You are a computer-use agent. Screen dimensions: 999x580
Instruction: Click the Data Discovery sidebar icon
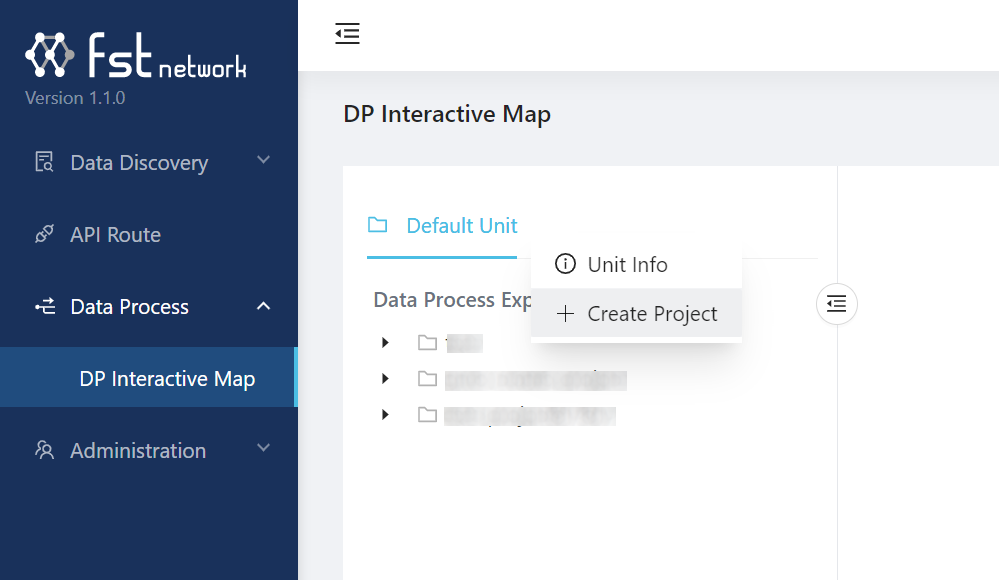[44, 163]
